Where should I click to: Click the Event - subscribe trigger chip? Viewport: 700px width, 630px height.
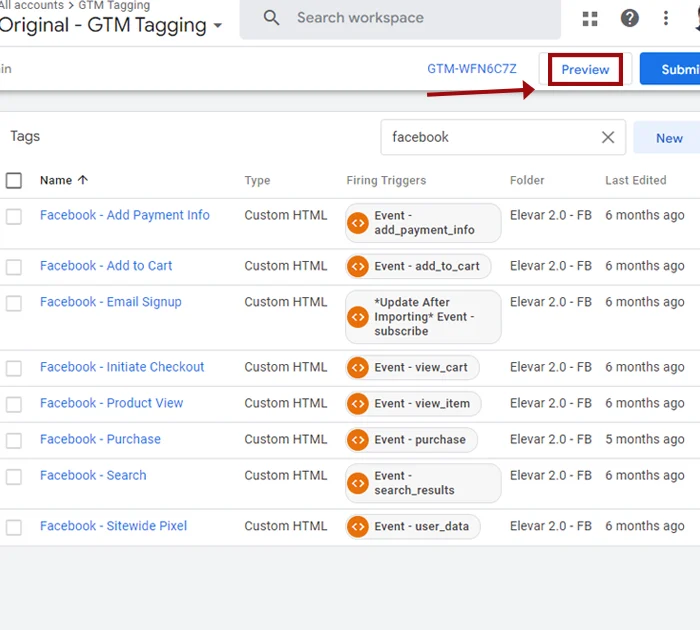[423, 317]
